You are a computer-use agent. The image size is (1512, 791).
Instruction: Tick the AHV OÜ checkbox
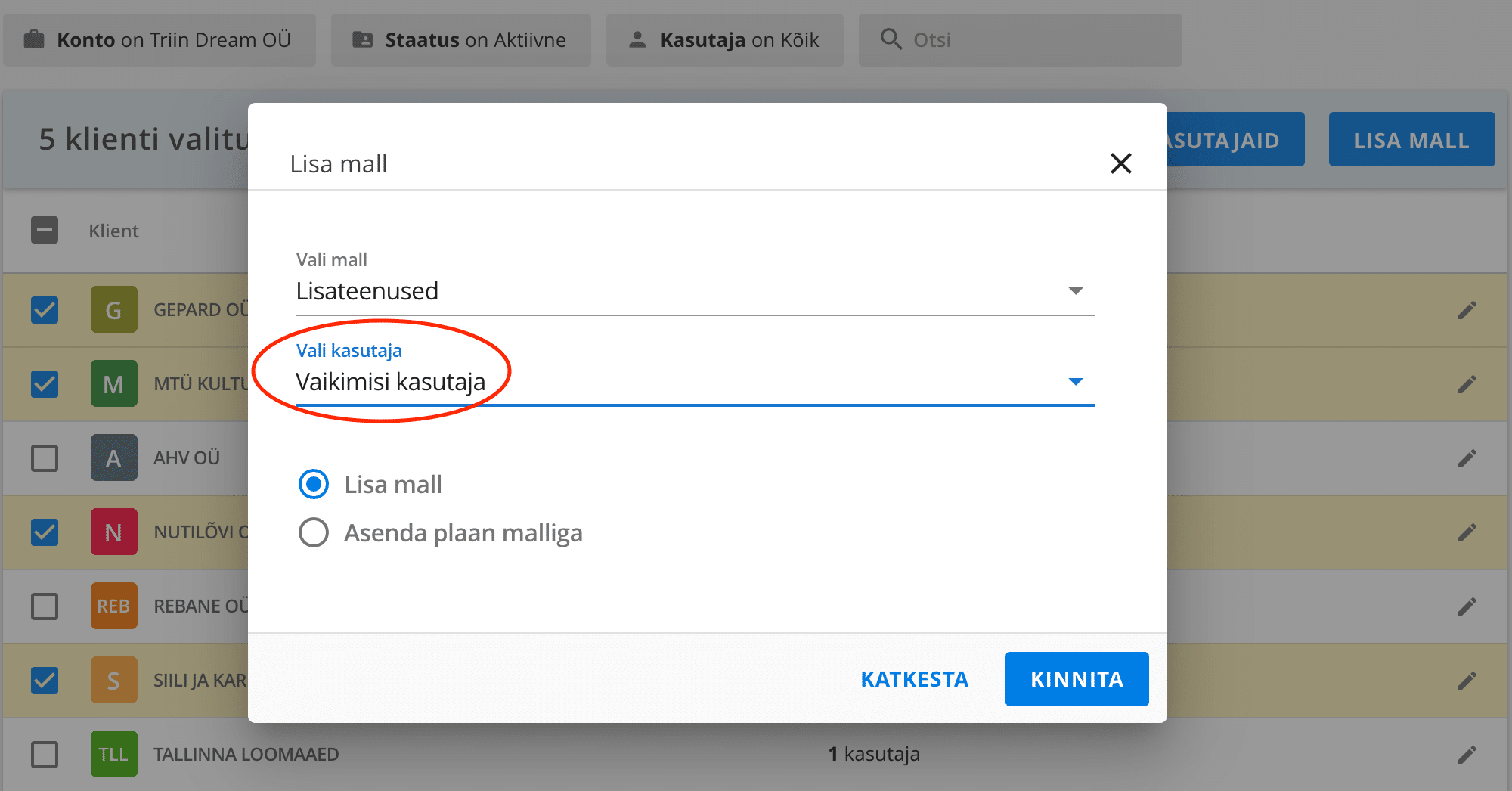click(x=45, y=458)
